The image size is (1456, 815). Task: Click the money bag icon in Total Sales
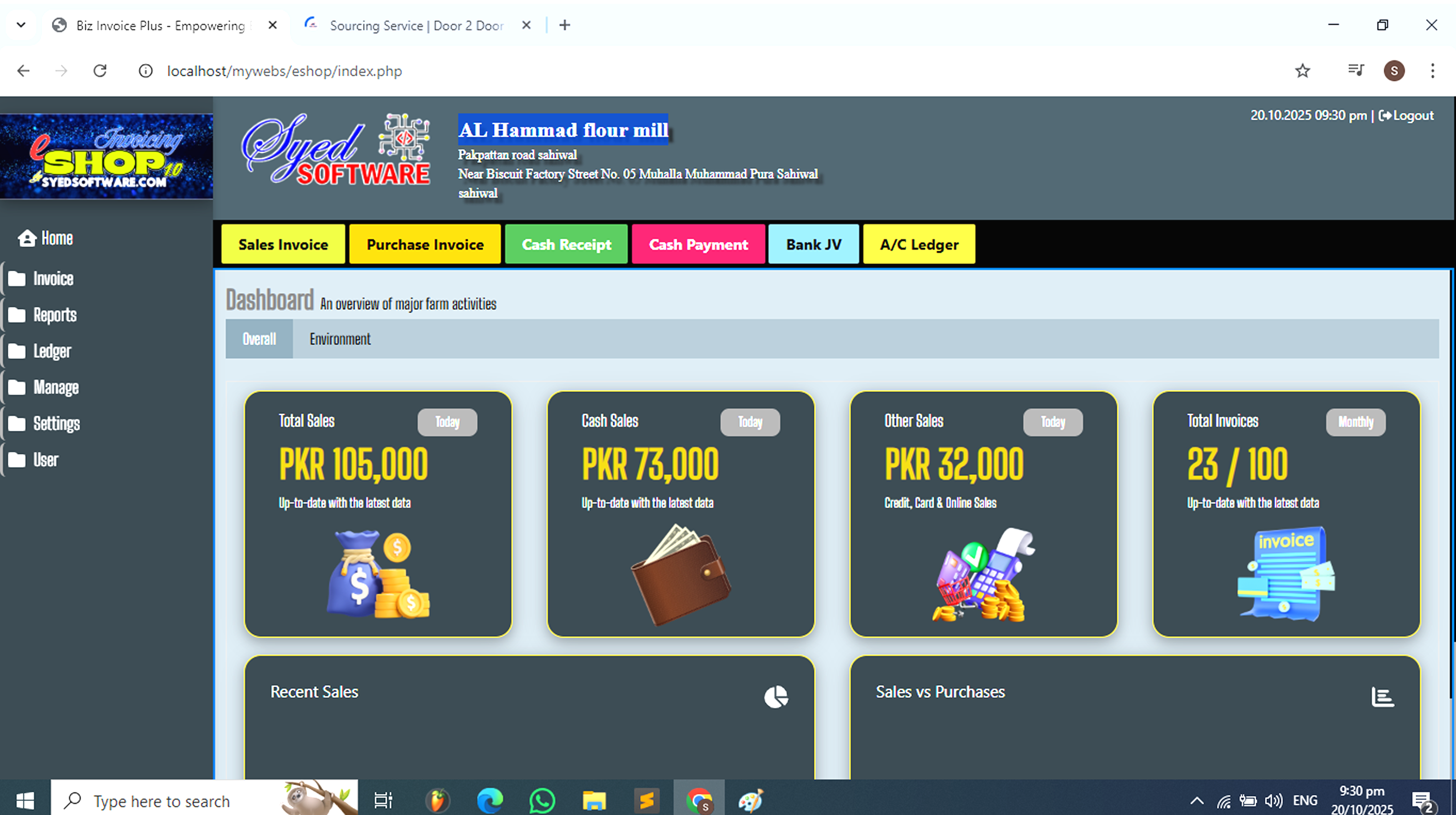tap(378, 574)
